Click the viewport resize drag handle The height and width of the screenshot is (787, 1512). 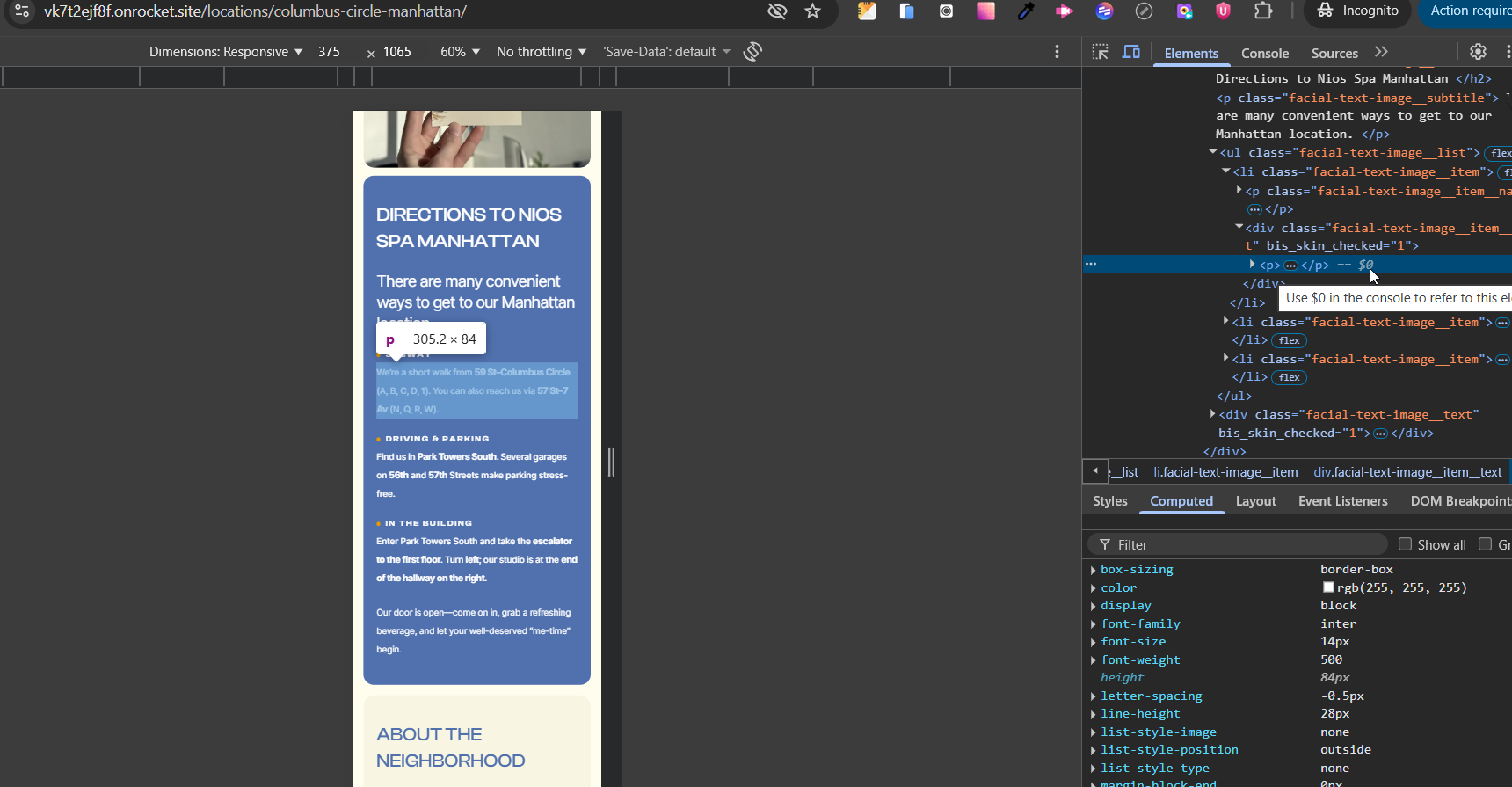pos(612,462)
